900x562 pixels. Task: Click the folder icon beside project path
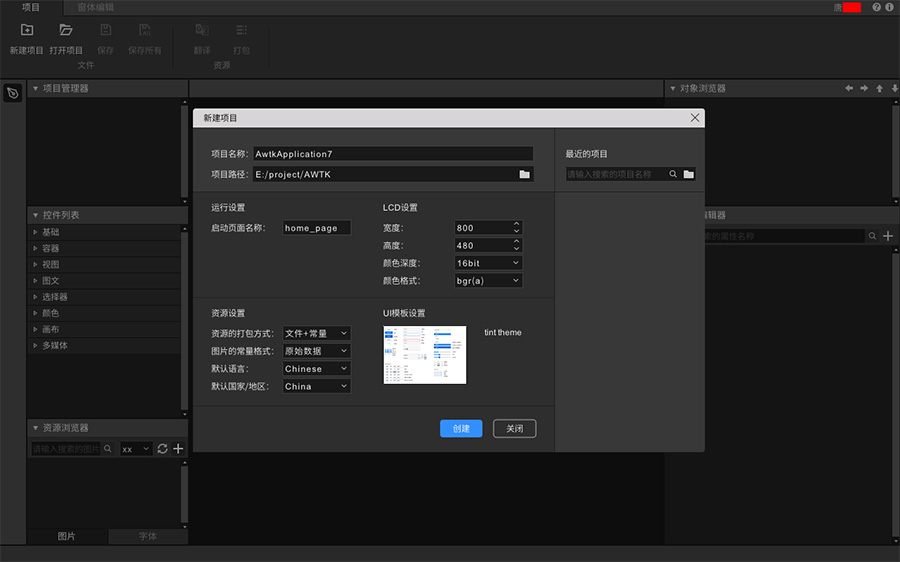524,174
